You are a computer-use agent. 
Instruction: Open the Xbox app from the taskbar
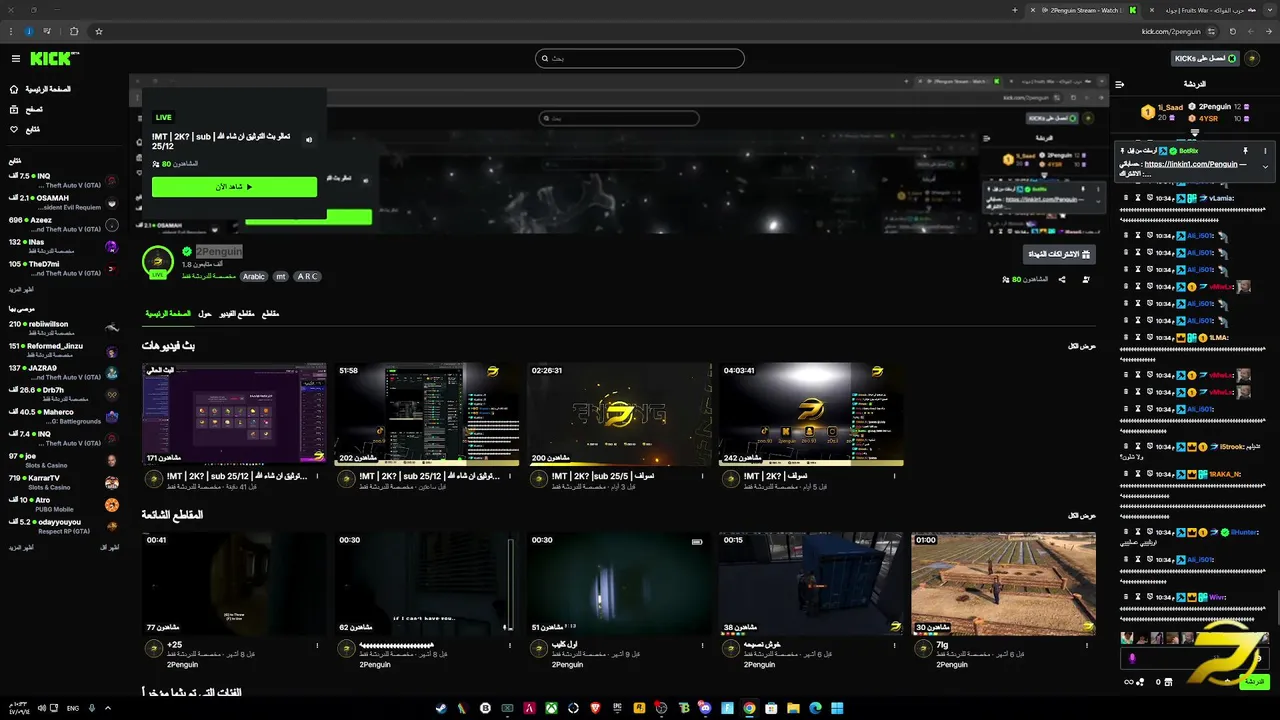551,708
